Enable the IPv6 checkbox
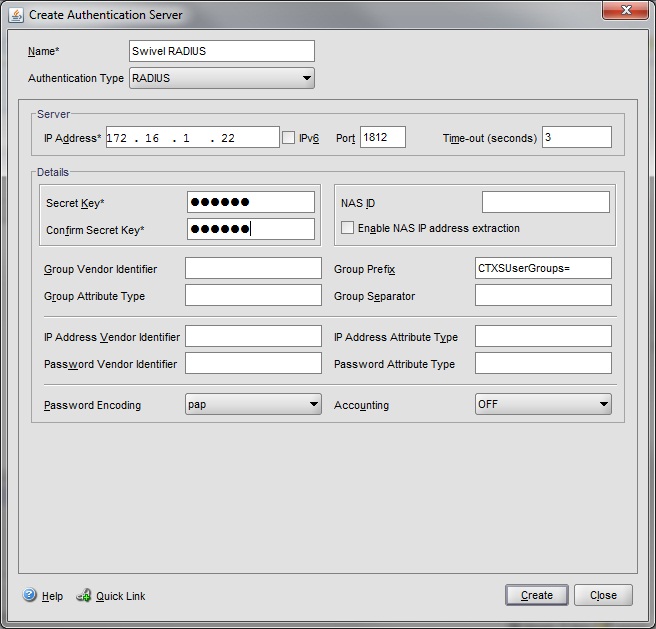Viewport: 656px width, 629px height. [x=288, y=138]
